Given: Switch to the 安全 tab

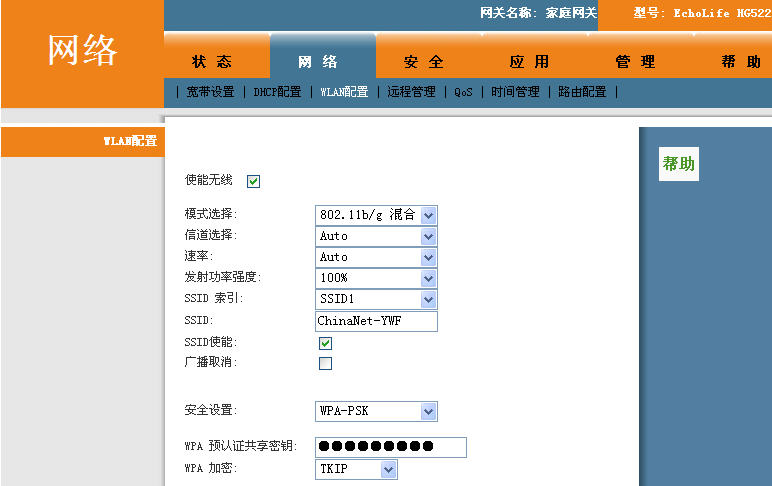Looking at the screenshot, I should tap(424, 62).
